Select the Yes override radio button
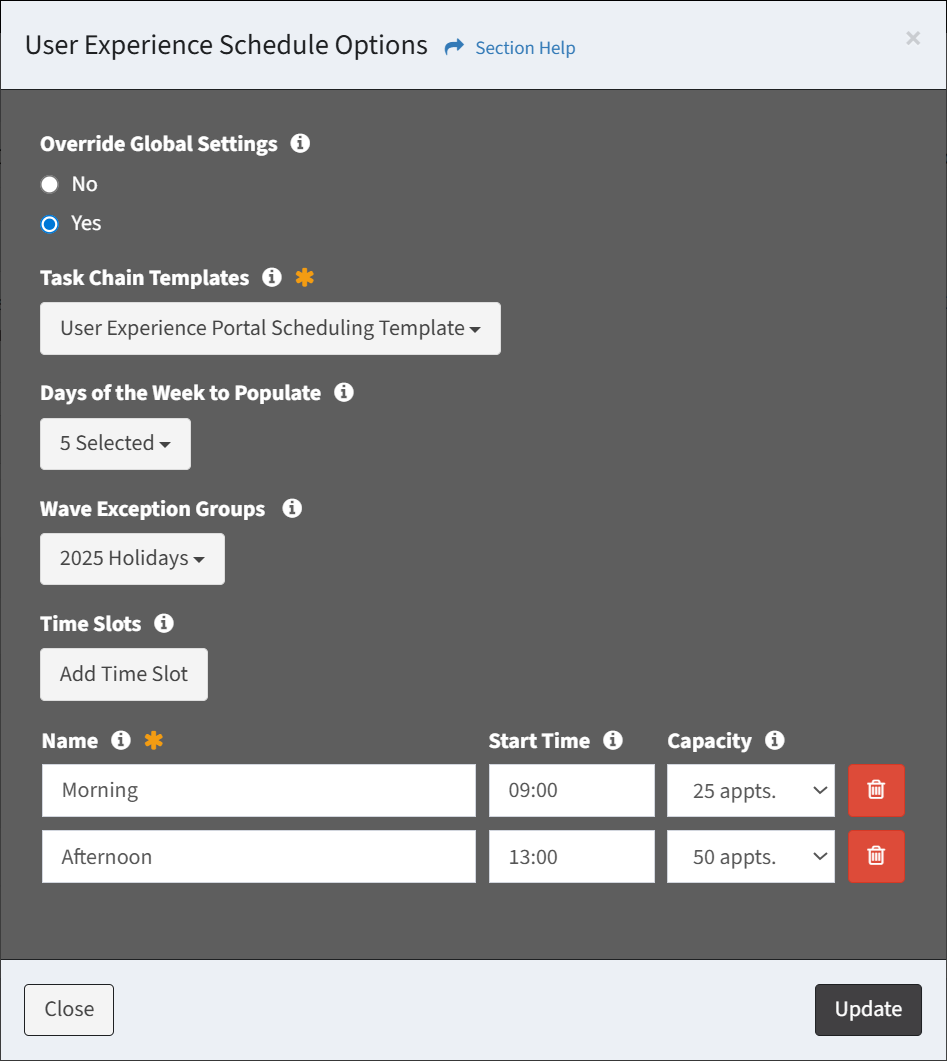Viewport: 947px width, 1061px height. pyautogui.click(x=49, y=224)
